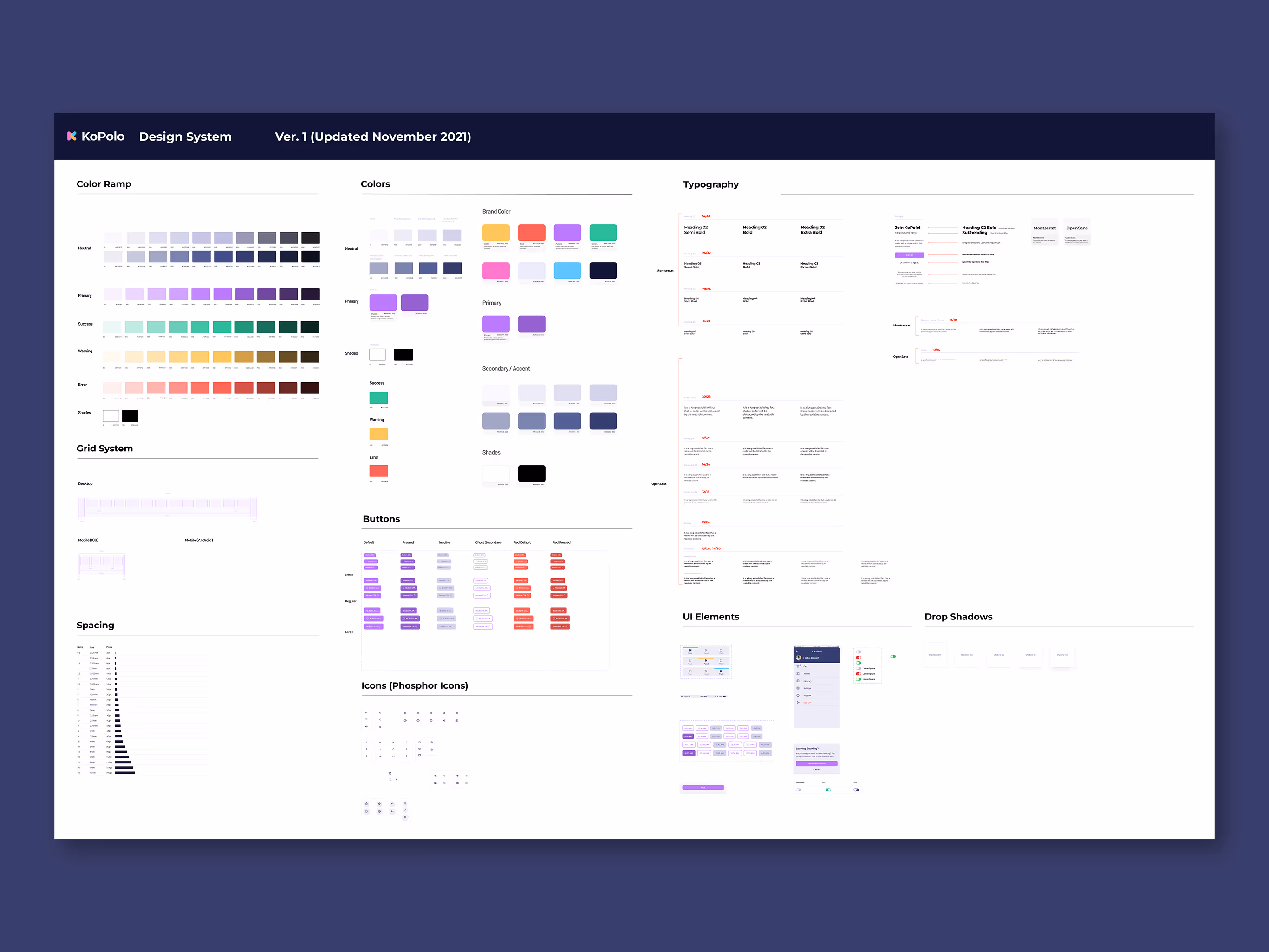Click Leave link in Leaving Booking dialog
This screenshot has height=952, width=1269.
tap(816, 769)
